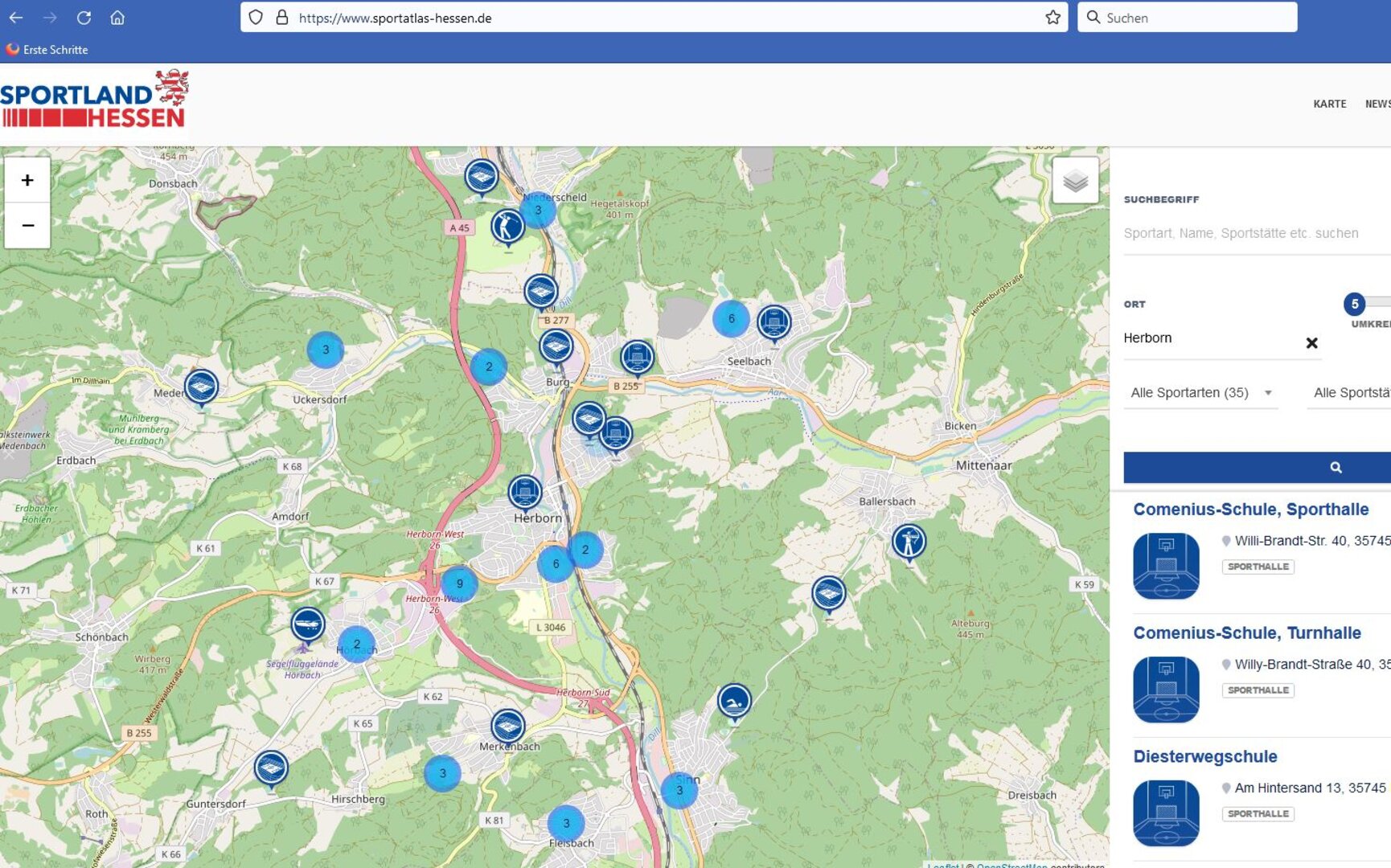Open the cluster of 9 near Herborn-West
Image resolution: width=1391 pixels, height=868 pixels.
pyautogui.click(x=459, y=584)
